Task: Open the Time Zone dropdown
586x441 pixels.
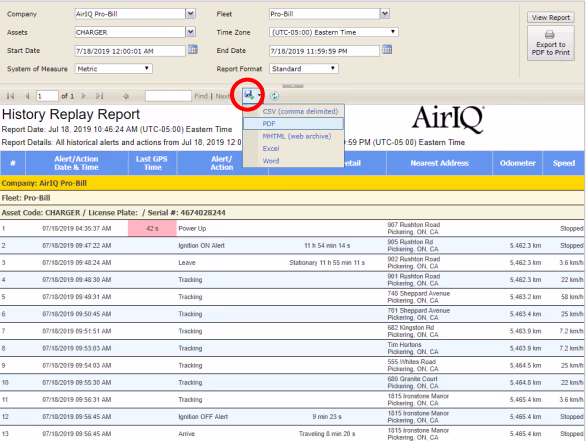Action: pyautogui.click(x=334, y=32)
